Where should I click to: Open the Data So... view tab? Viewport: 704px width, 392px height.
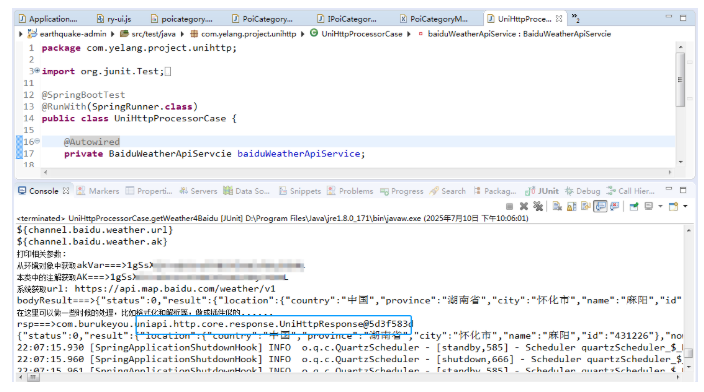coord(246,191)
